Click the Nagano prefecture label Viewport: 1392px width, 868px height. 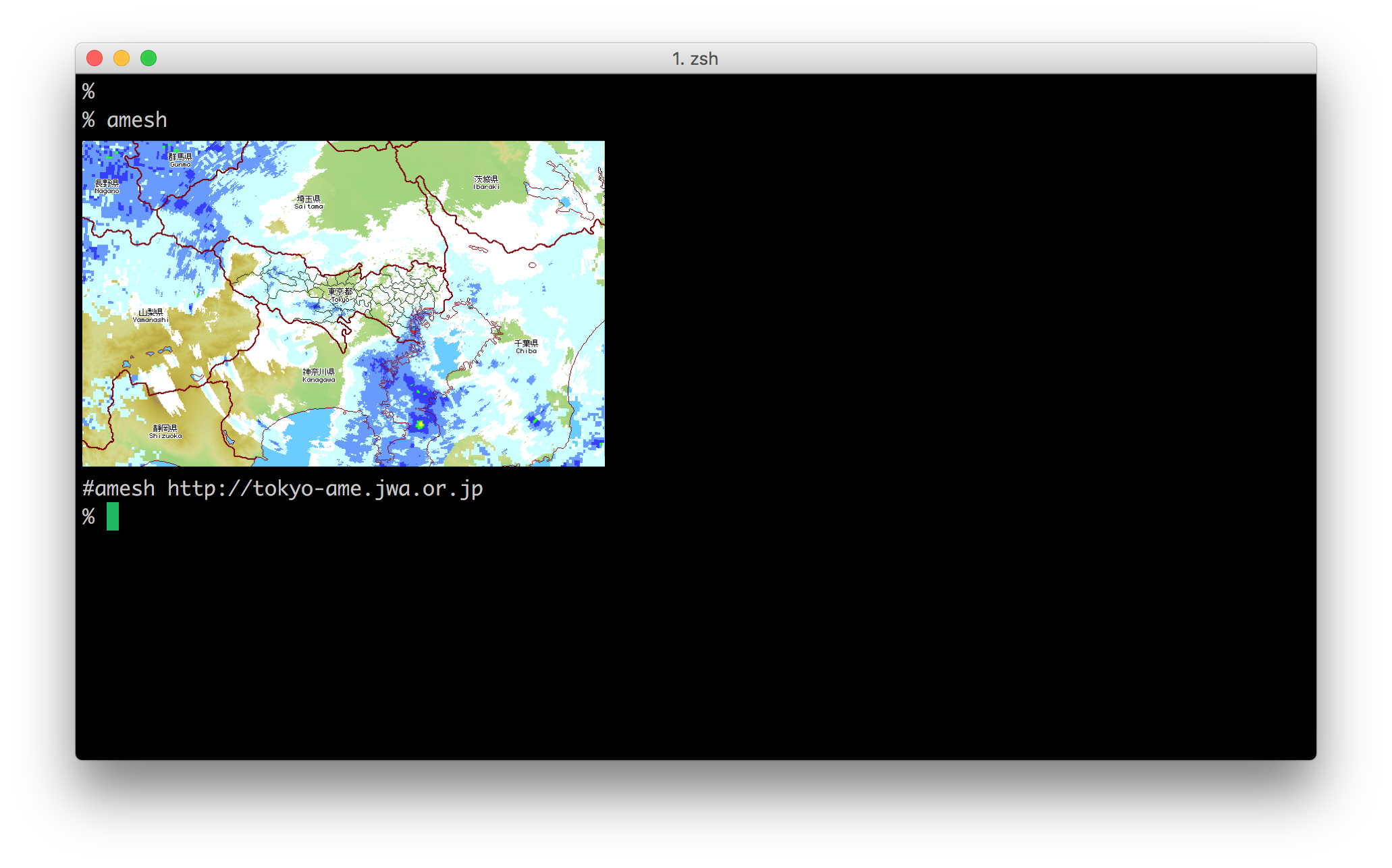(x=107, y=186)
